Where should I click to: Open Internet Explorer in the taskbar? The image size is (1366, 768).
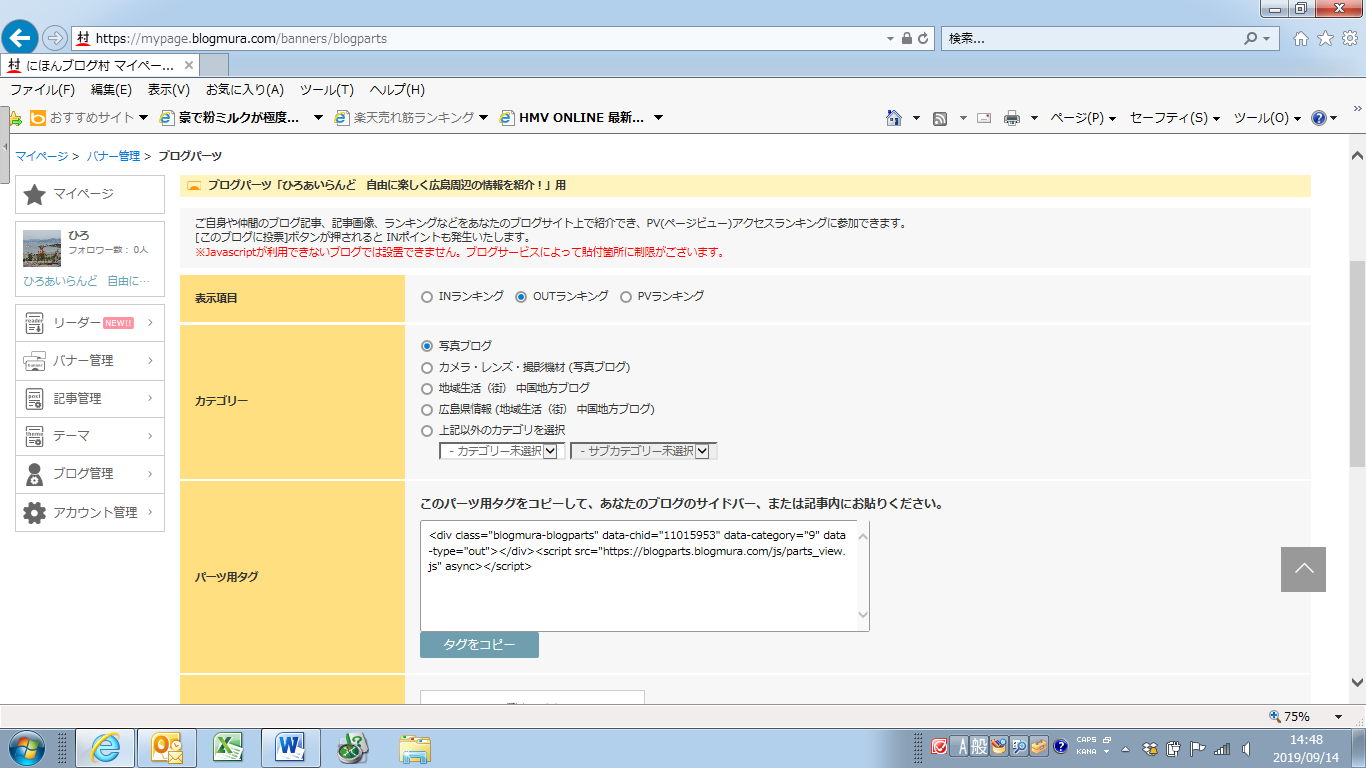tap(105, 747)
